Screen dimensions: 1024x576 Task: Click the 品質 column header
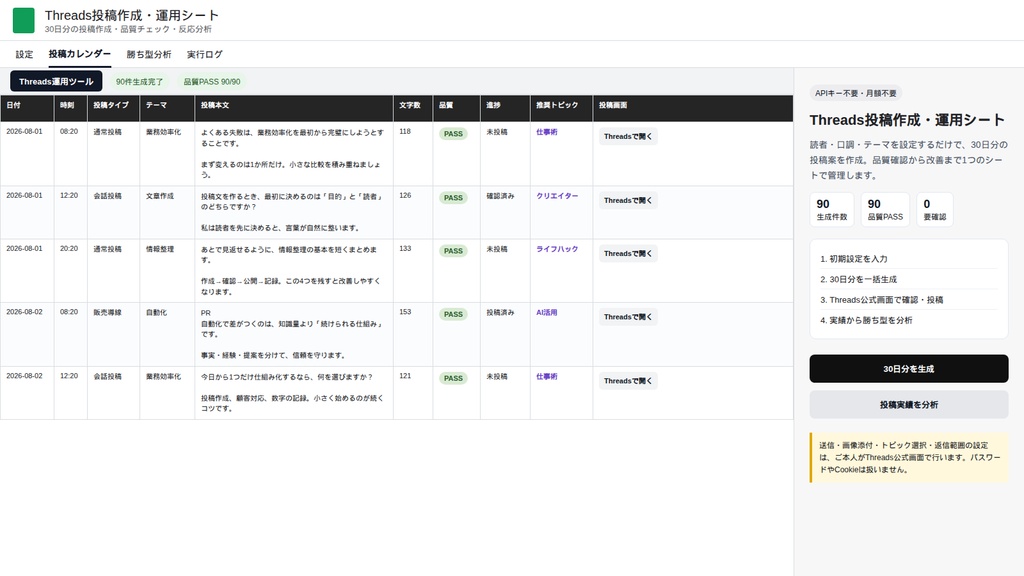(456, 108)
